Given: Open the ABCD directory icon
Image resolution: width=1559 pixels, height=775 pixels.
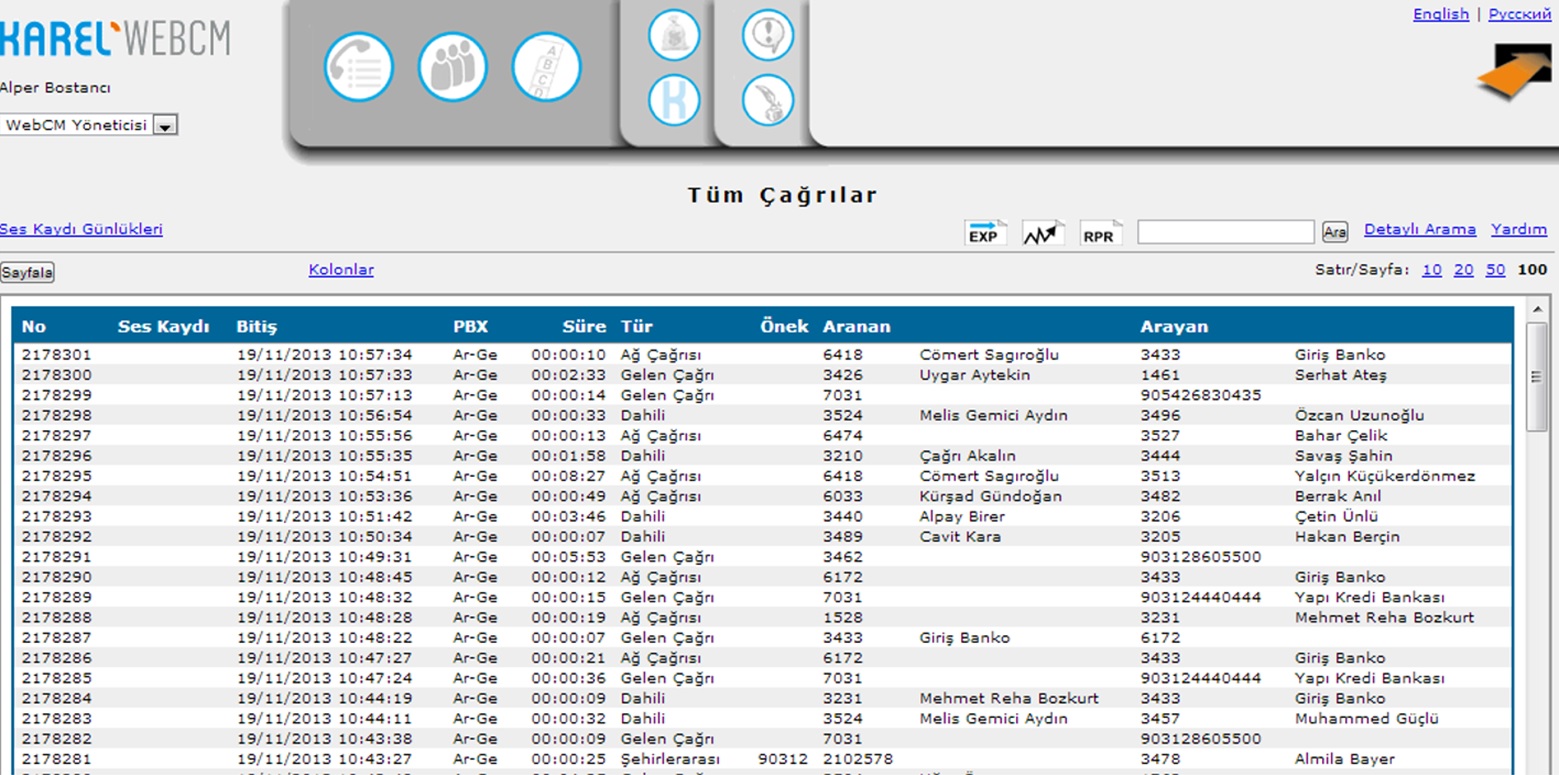Looking at the screenshot, I should [x=546, y=66].
